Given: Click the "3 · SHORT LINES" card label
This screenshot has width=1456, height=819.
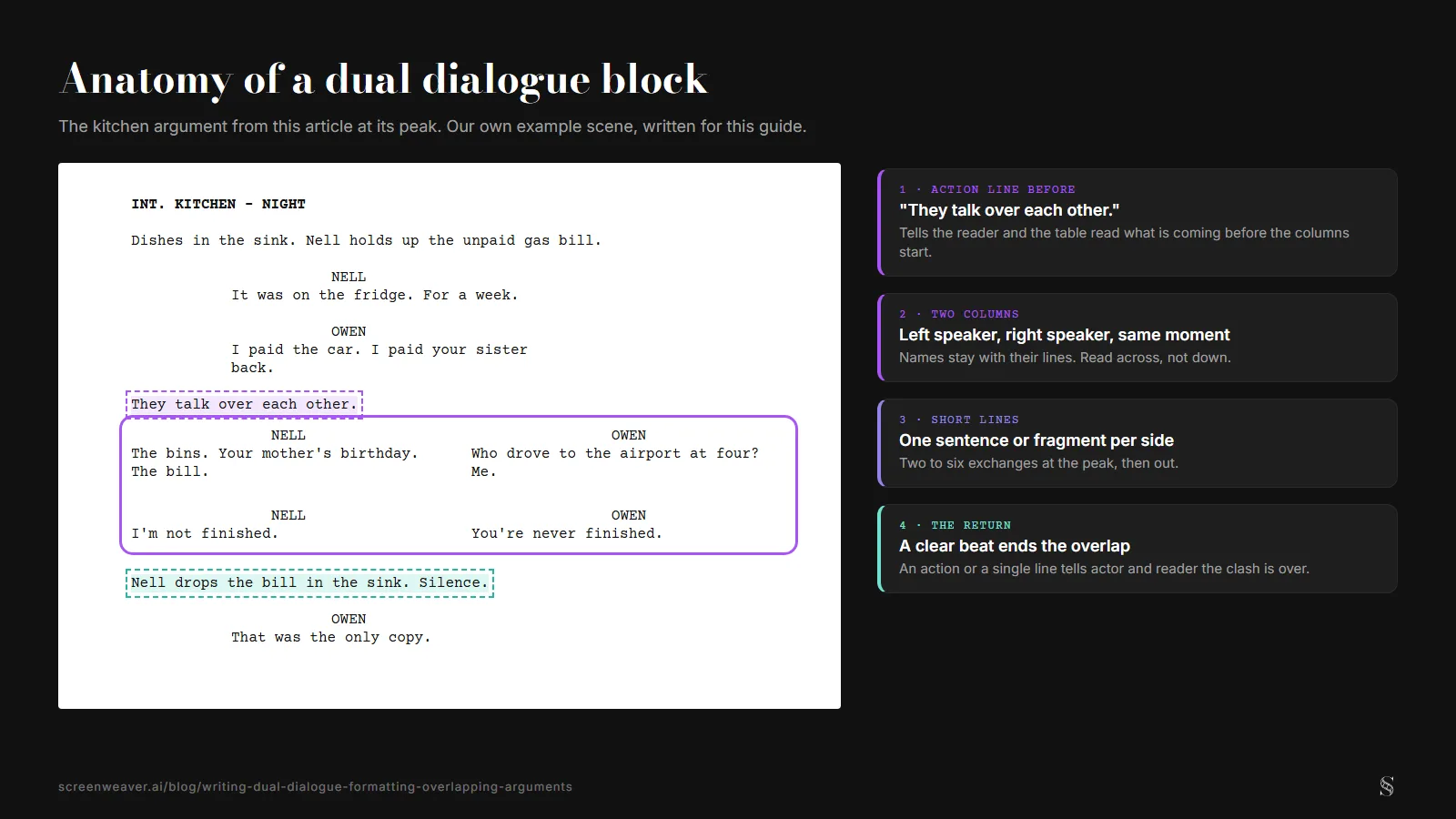Looking at the screenshot, I should 959,420.
